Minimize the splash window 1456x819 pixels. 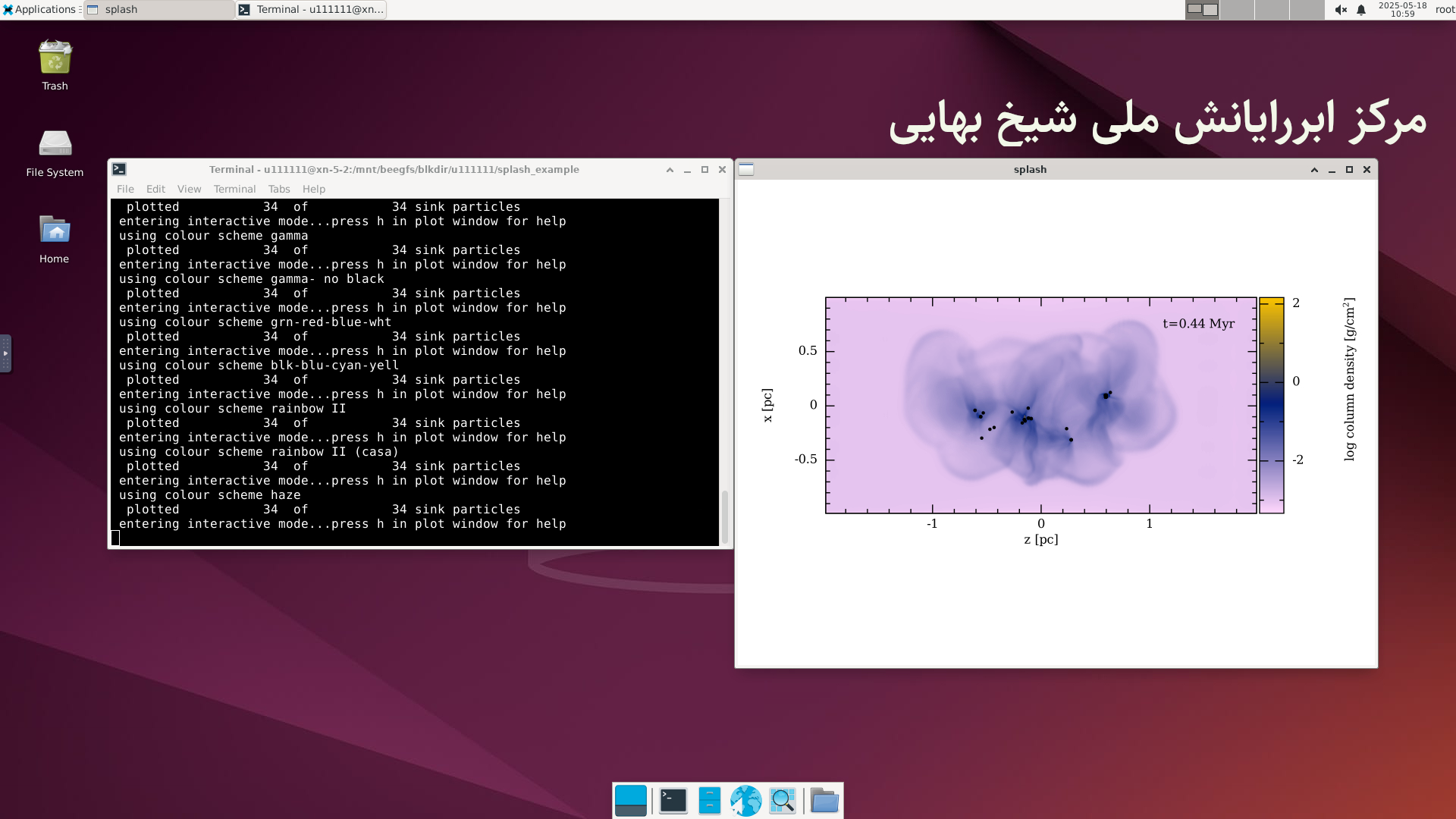[1332, 170]
